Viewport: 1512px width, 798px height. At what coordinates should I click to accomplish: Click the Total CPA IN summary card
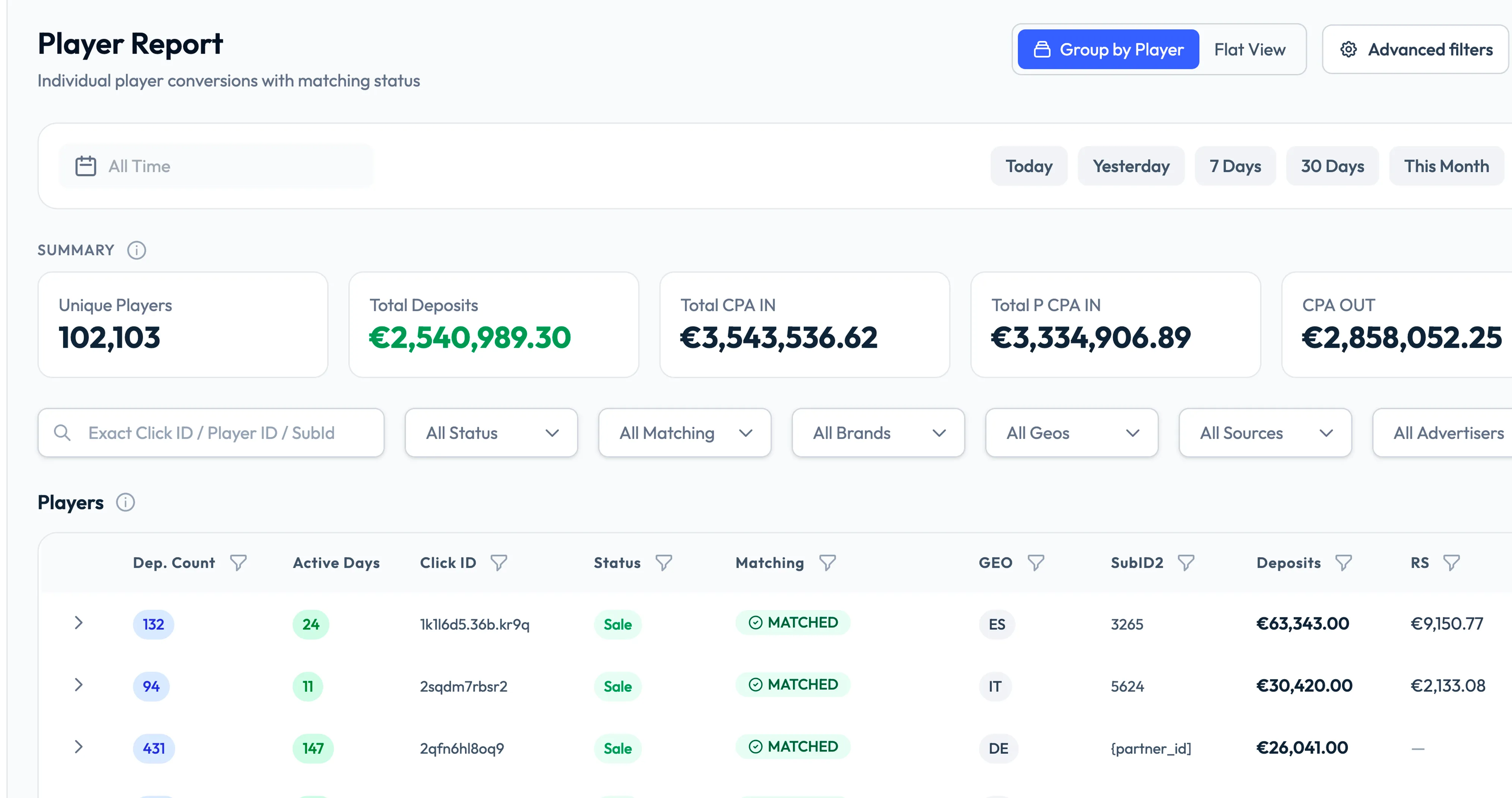[x=805, y=325]
